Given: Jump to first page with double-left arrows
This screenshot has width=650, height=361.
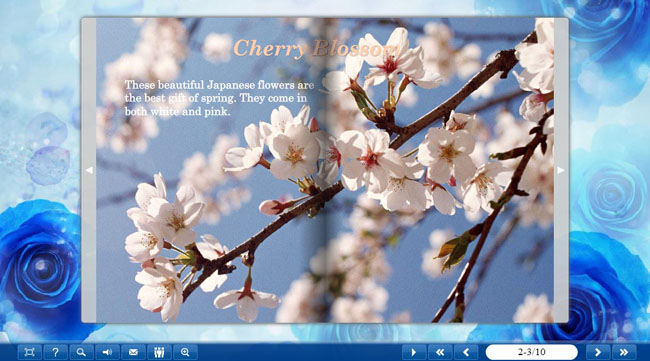Looking at the screenshot, I should point(440,352).
